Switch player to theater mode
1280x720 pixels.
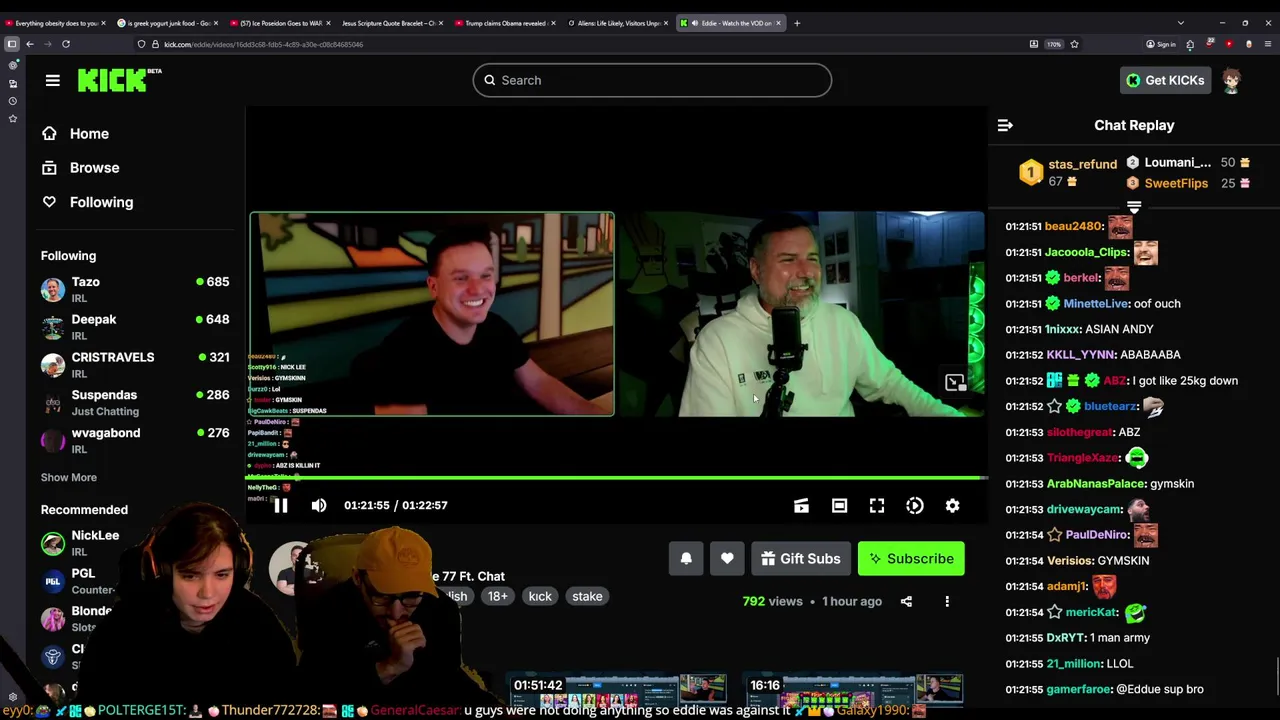[839, 506]
